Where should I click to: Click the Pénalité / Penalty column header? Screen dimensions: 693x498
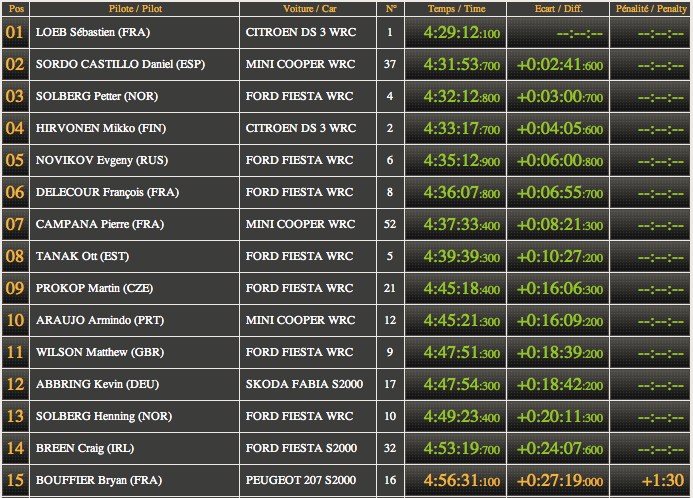649,8
